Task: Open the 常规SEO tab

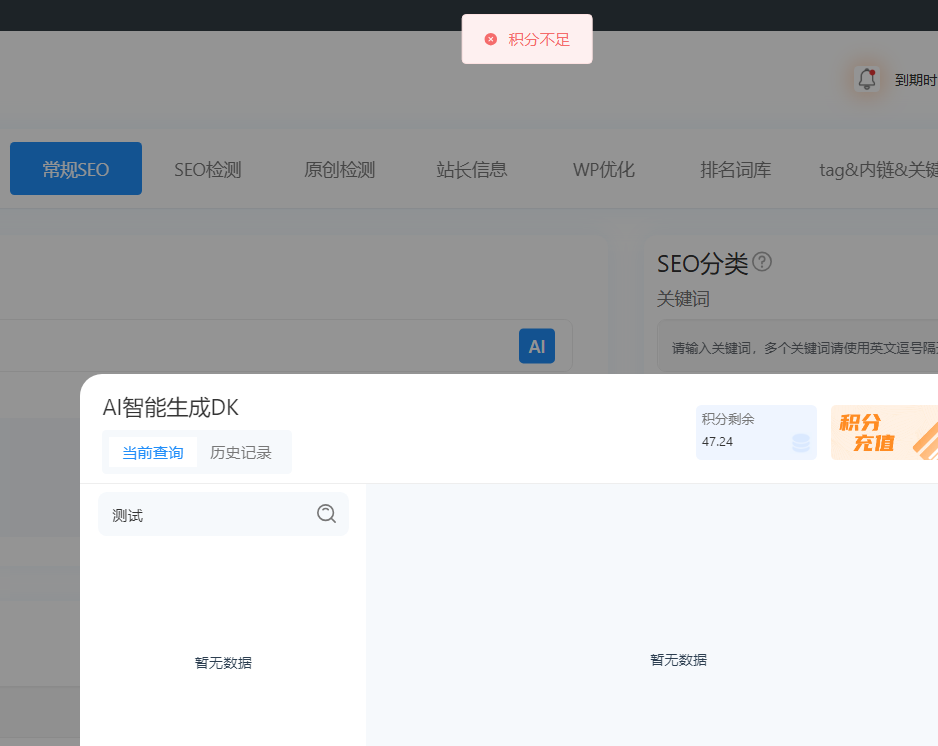Action: pos(76,169)
